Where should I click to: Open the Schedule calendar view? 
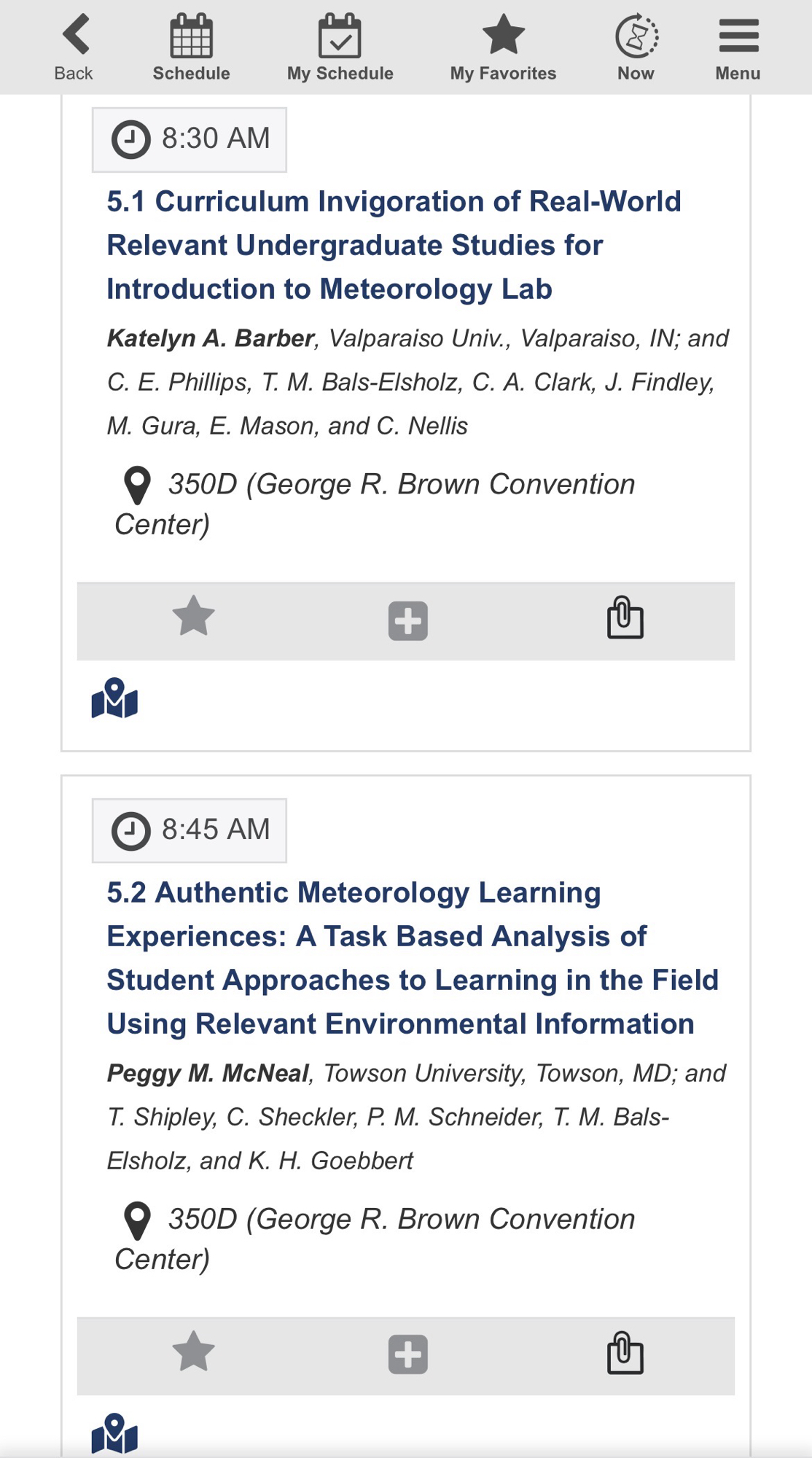click(x=191, y=47)
